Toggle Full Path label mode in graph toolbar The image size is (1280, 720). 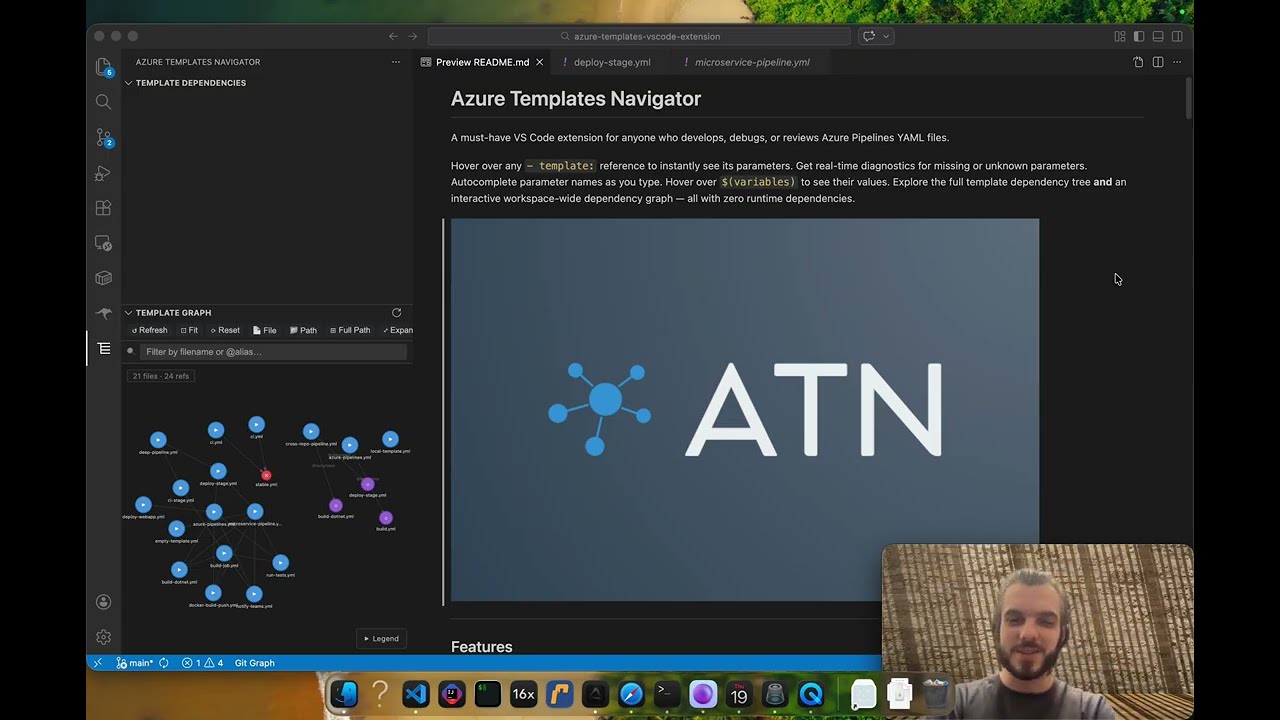tap(350, 330)
